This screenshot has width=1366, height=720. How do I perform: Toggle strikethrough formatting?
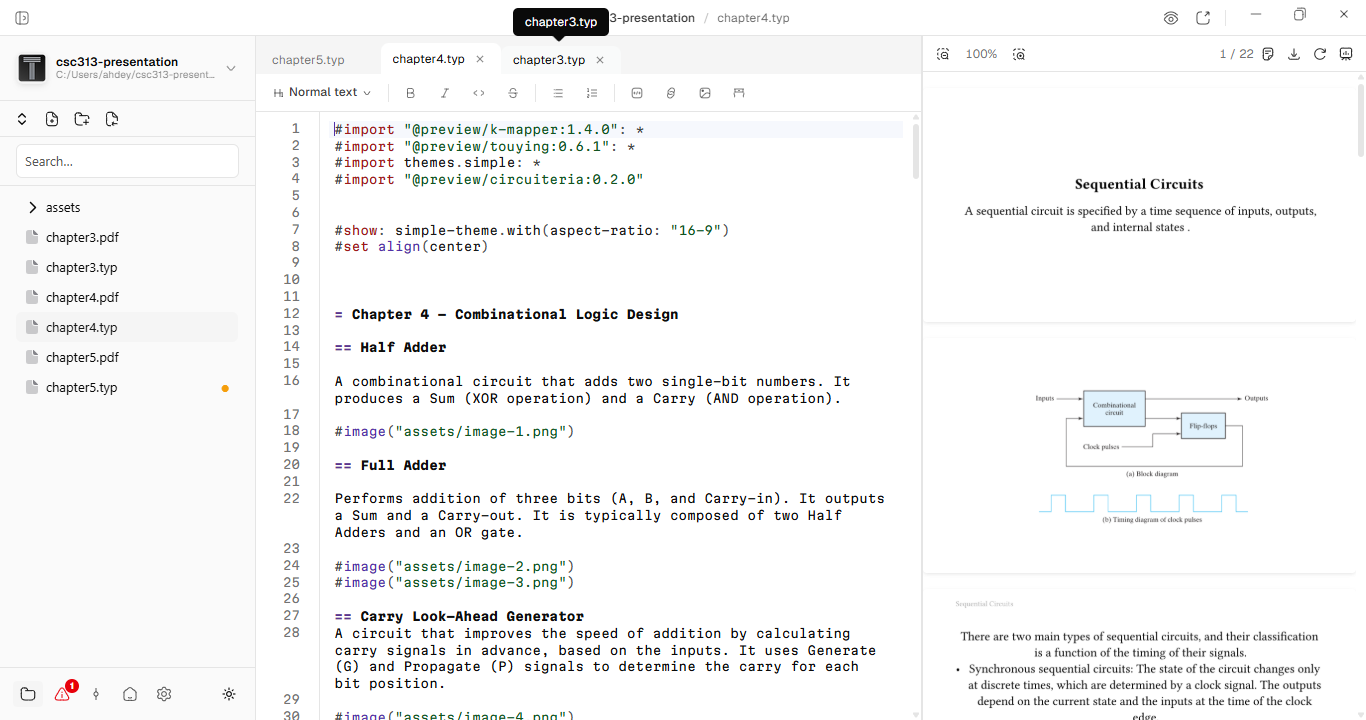[513, 93]
